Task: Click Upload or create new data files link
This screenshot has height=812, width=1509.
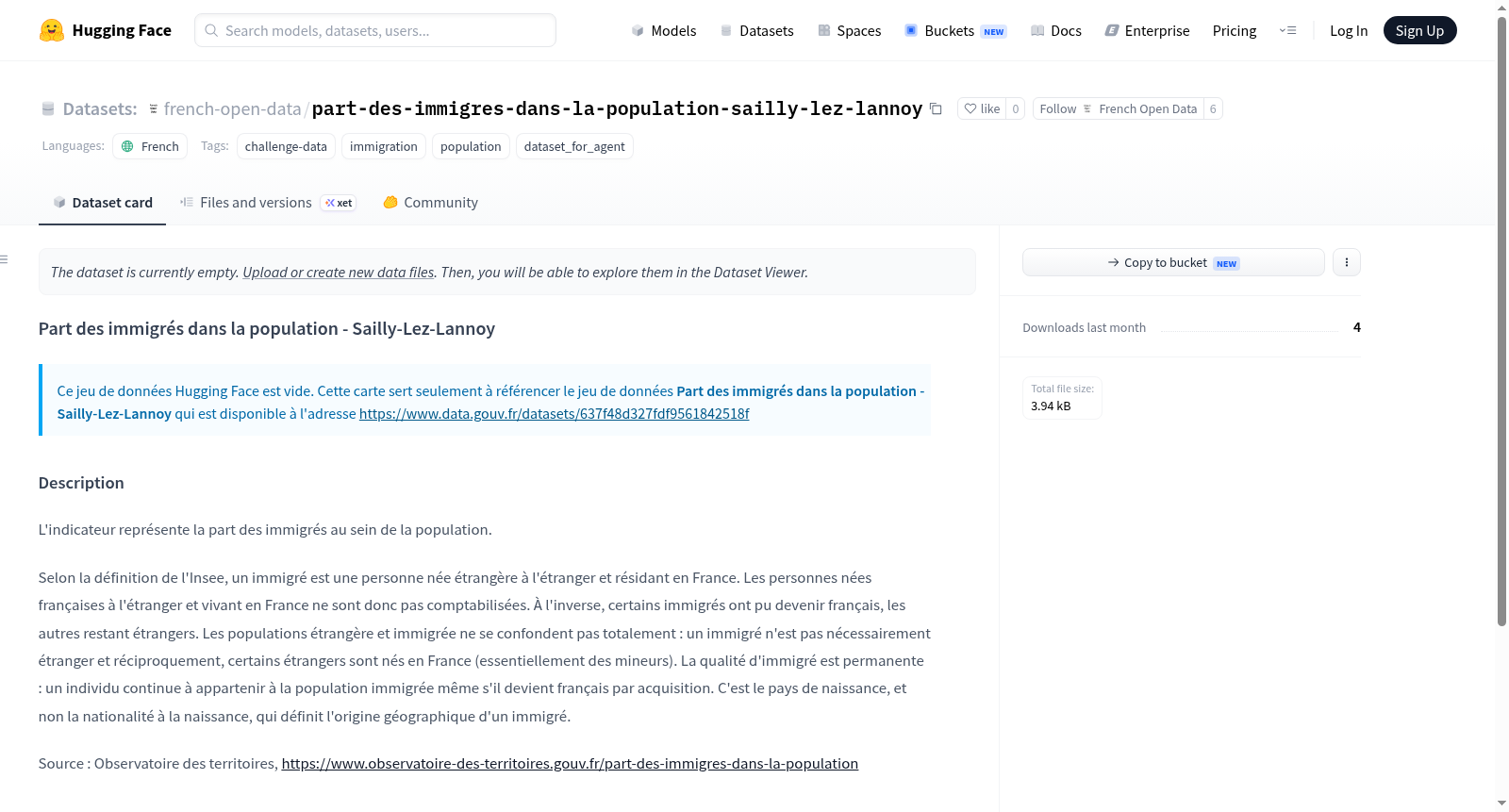Action: point(339,273)
